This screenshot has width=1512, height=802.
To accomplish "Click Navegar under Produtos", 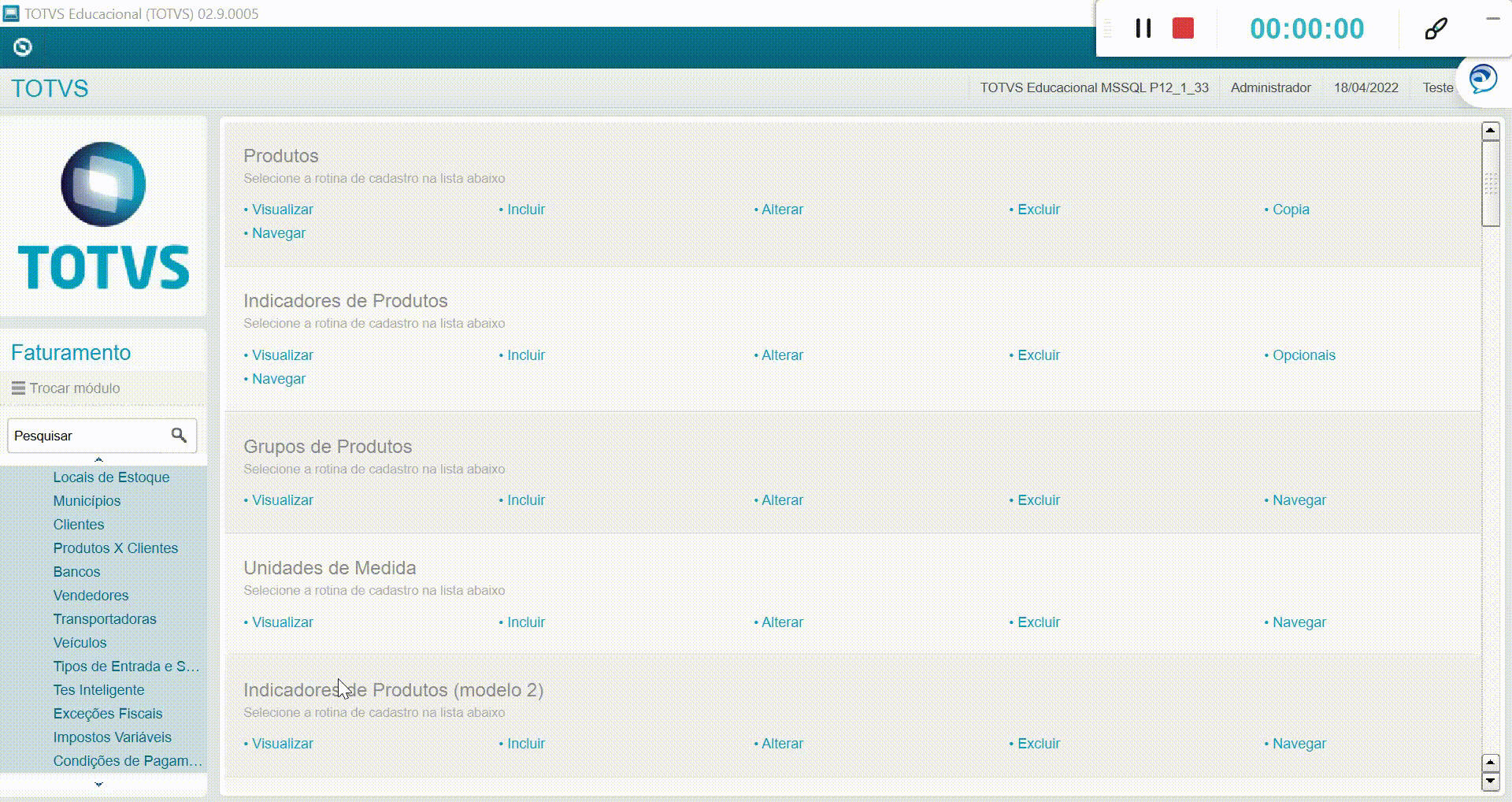I will pos(279,233).
